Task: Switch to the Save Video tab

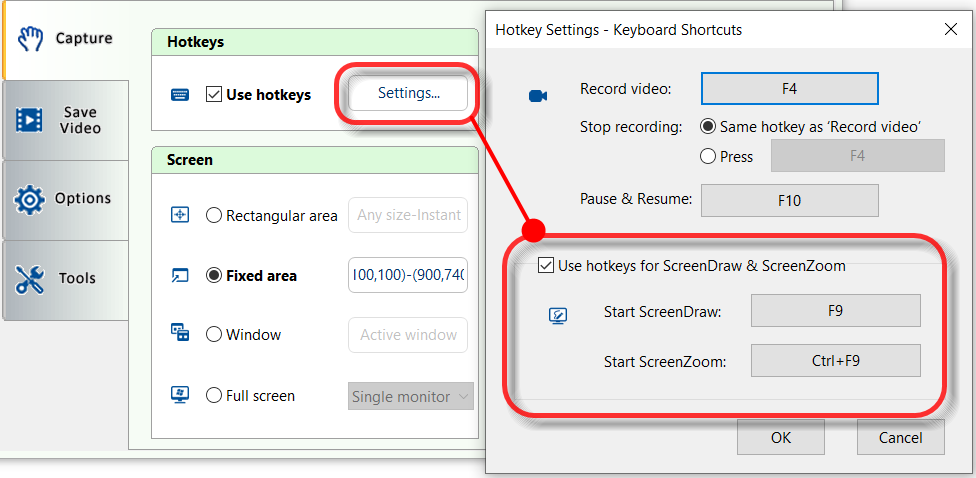Action: point(65,120)
